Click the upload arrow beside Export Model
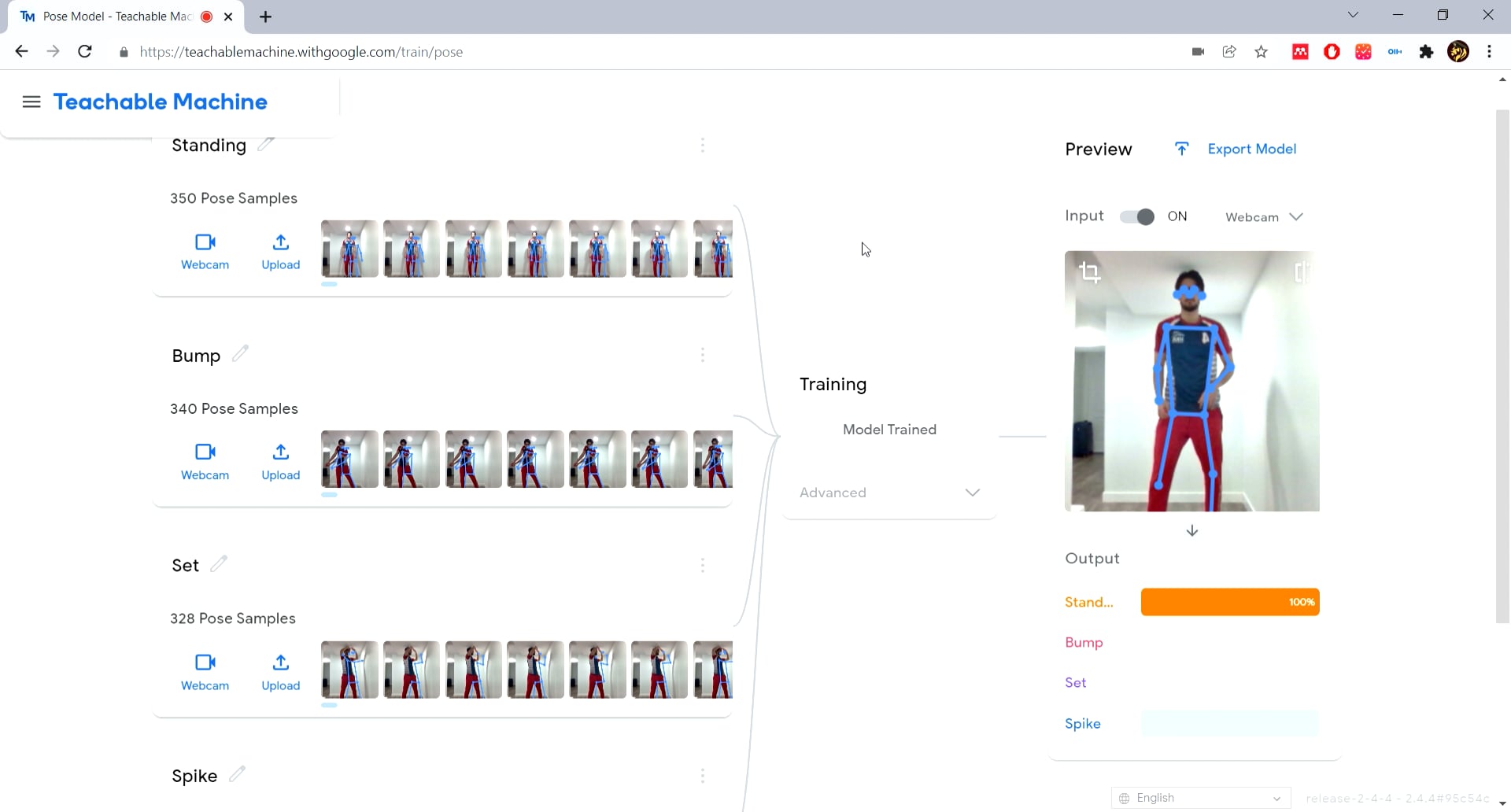Image resolution: width=1511 pixels, height=812 pixels. pos(1182,148)
